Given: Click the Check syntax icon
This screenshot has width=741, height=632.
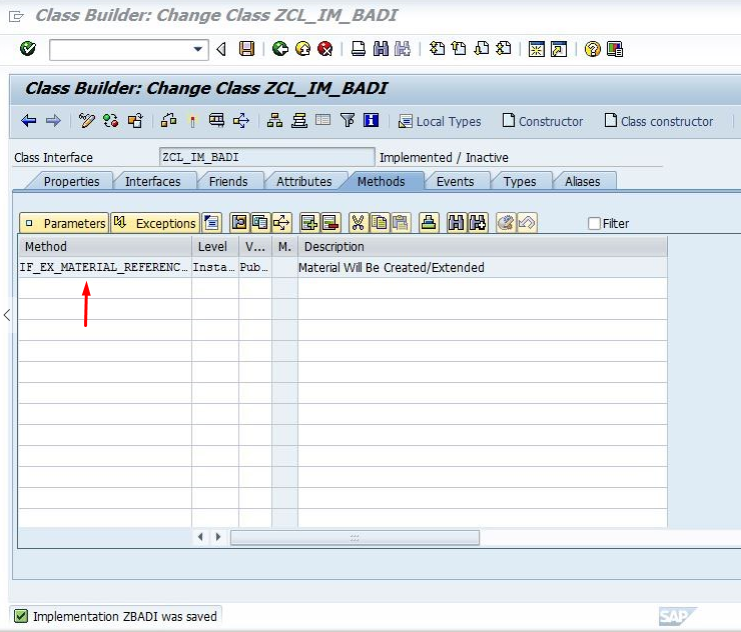Looking at the screenshot, I should tap(168, 121).
